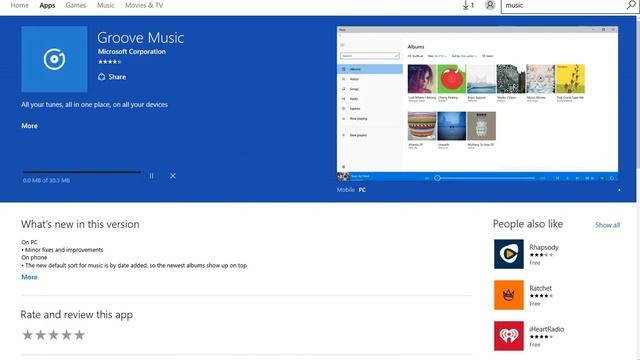Open the Rhapsody app icon

pyautogui.click(x=509, y=254)
